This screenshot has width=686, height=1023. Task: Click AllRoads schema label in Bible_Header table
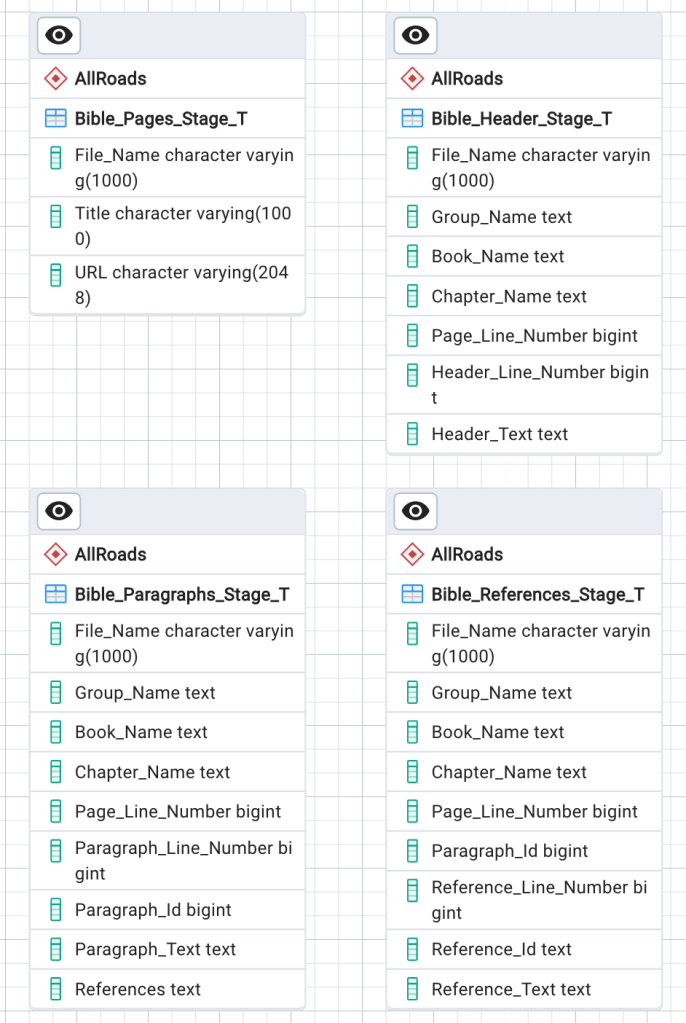click(x=467, y=79)
